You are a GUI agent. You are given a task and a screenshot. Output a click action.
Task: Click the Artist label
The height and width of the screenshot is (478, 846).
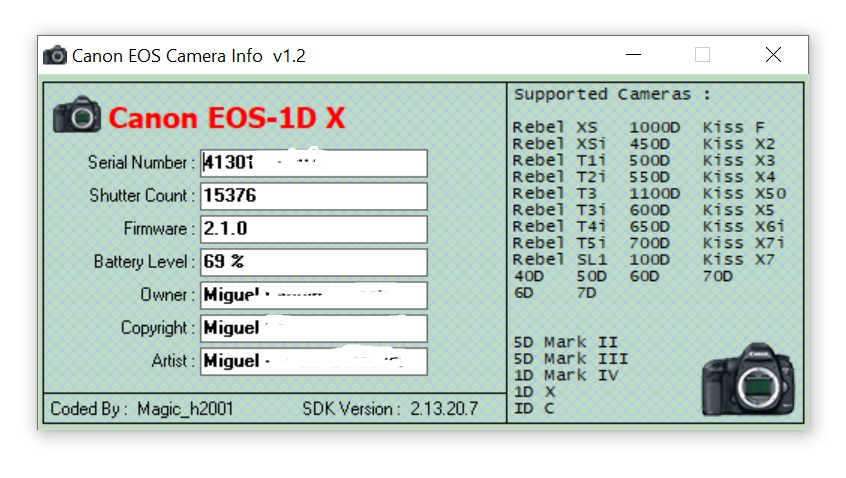(x=173, y=360)
